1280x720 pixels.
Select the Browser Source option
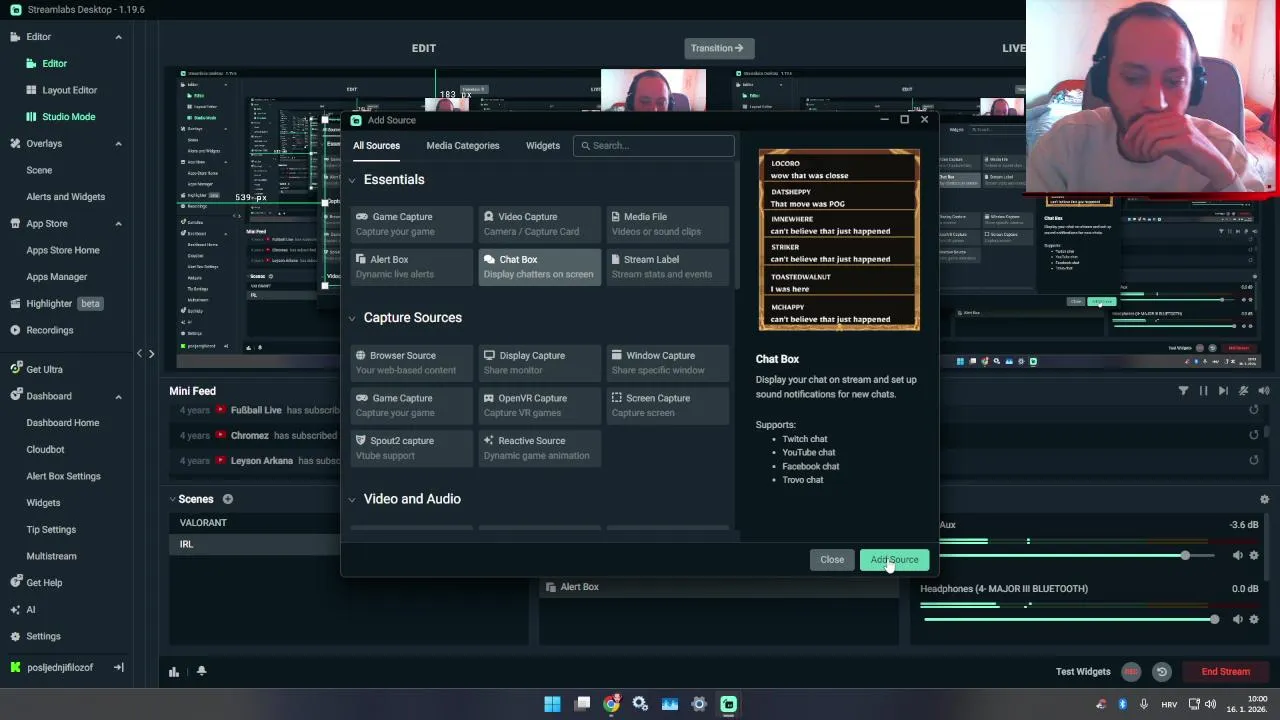point(411,362)
